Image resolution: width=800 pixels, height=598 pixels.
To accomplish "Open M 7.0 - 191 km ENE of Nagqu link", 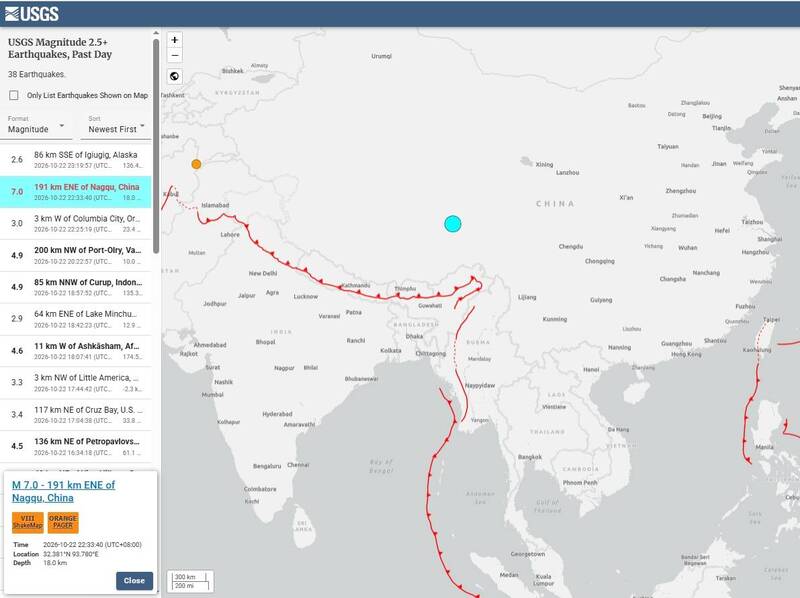I will click(63, 491).
